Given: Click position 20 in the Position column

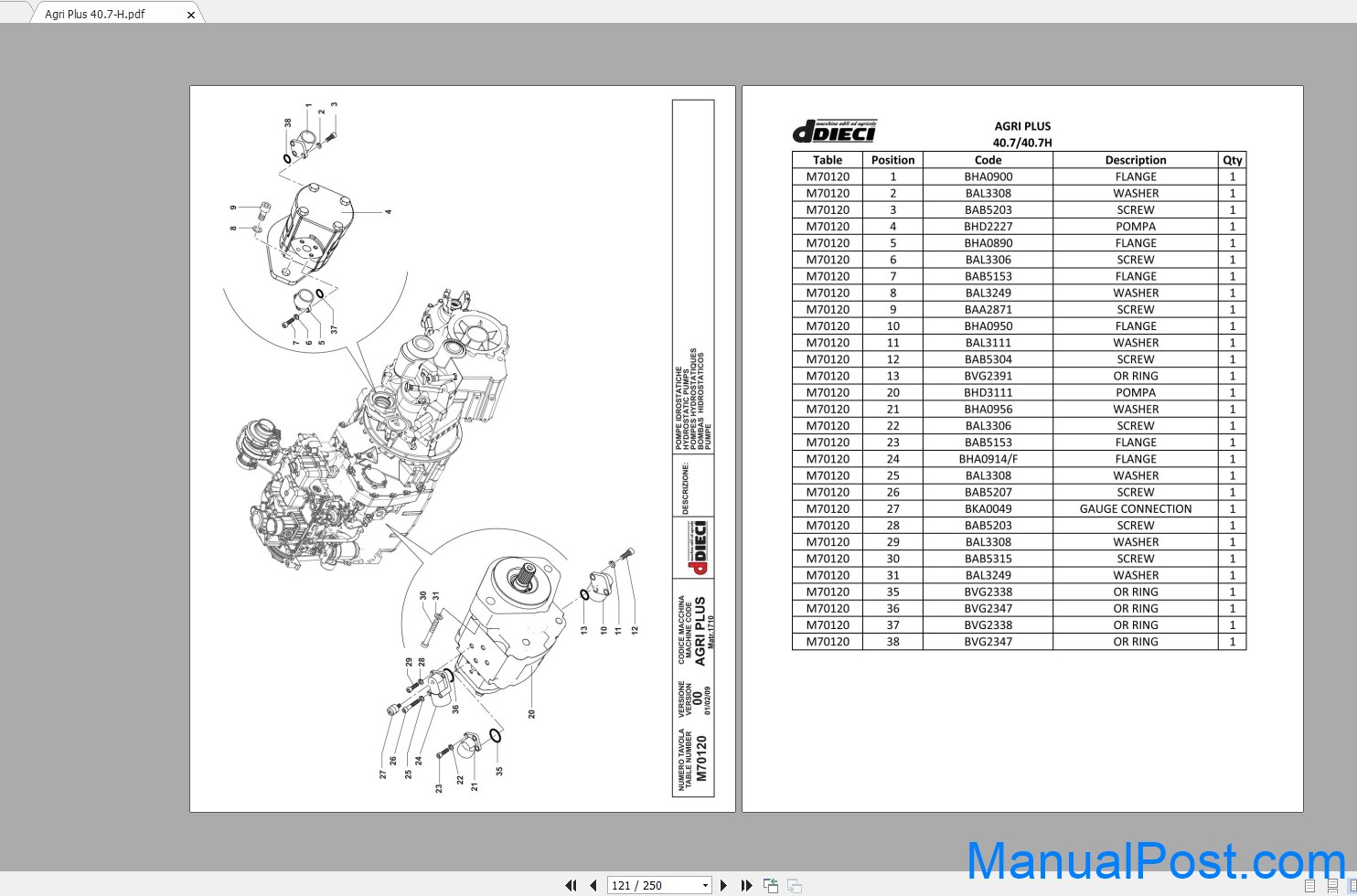Looking at the screenshot, I should (892, 392).
